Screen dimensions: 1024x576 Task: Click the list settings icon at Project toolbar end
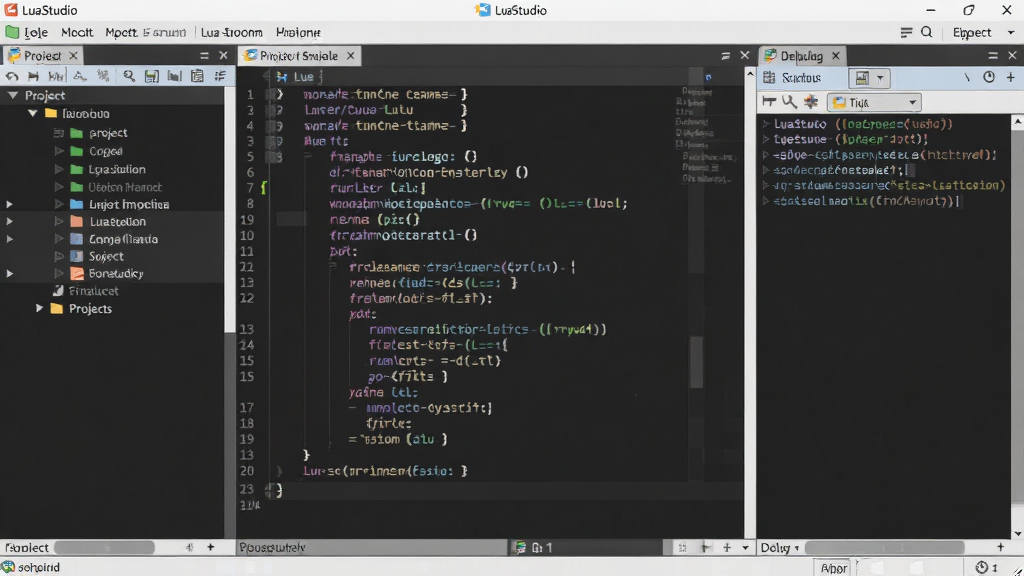[220, 76]
